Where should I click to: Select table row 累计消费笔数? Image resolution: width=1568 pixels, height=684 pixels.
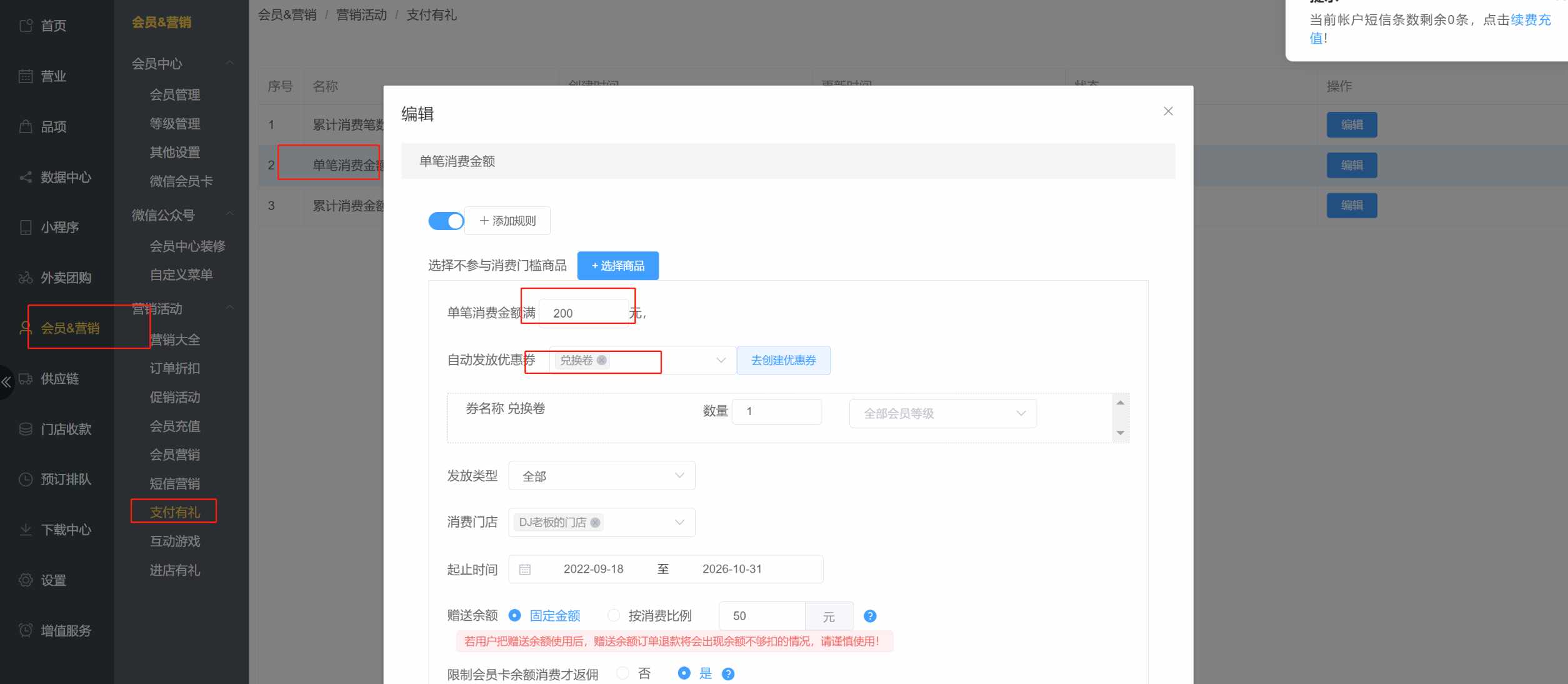coord(348,125)
